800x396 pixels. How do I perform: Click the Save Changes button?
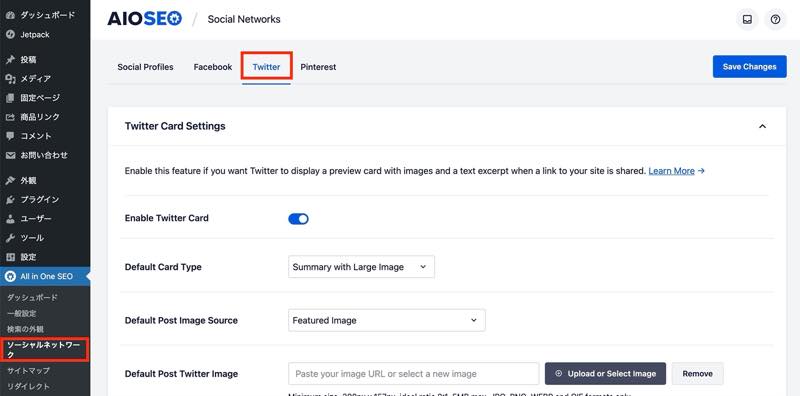(x=749, y=66)
